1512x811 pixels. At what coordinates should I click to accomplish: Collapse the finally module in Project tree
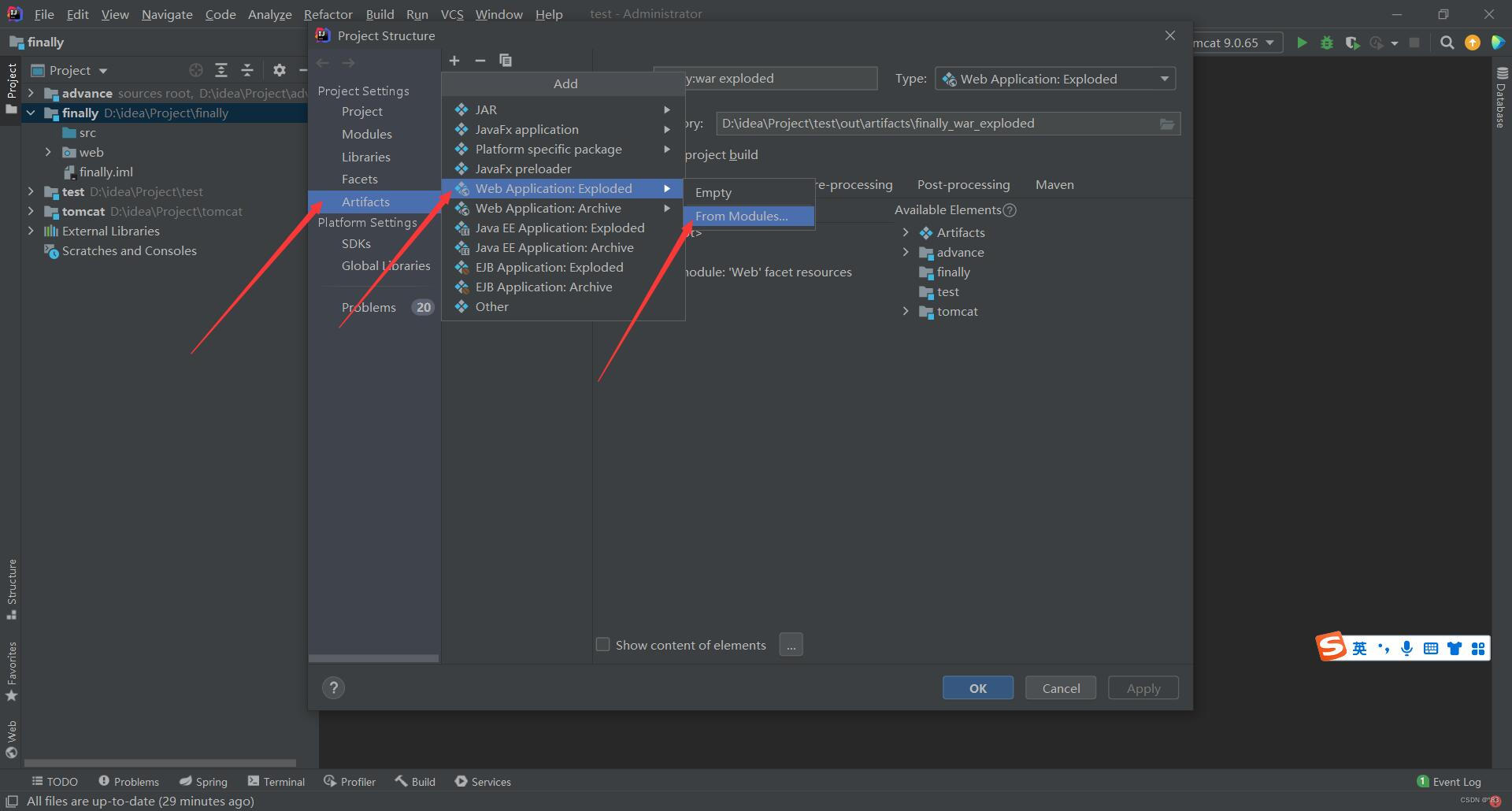point(31,113)
